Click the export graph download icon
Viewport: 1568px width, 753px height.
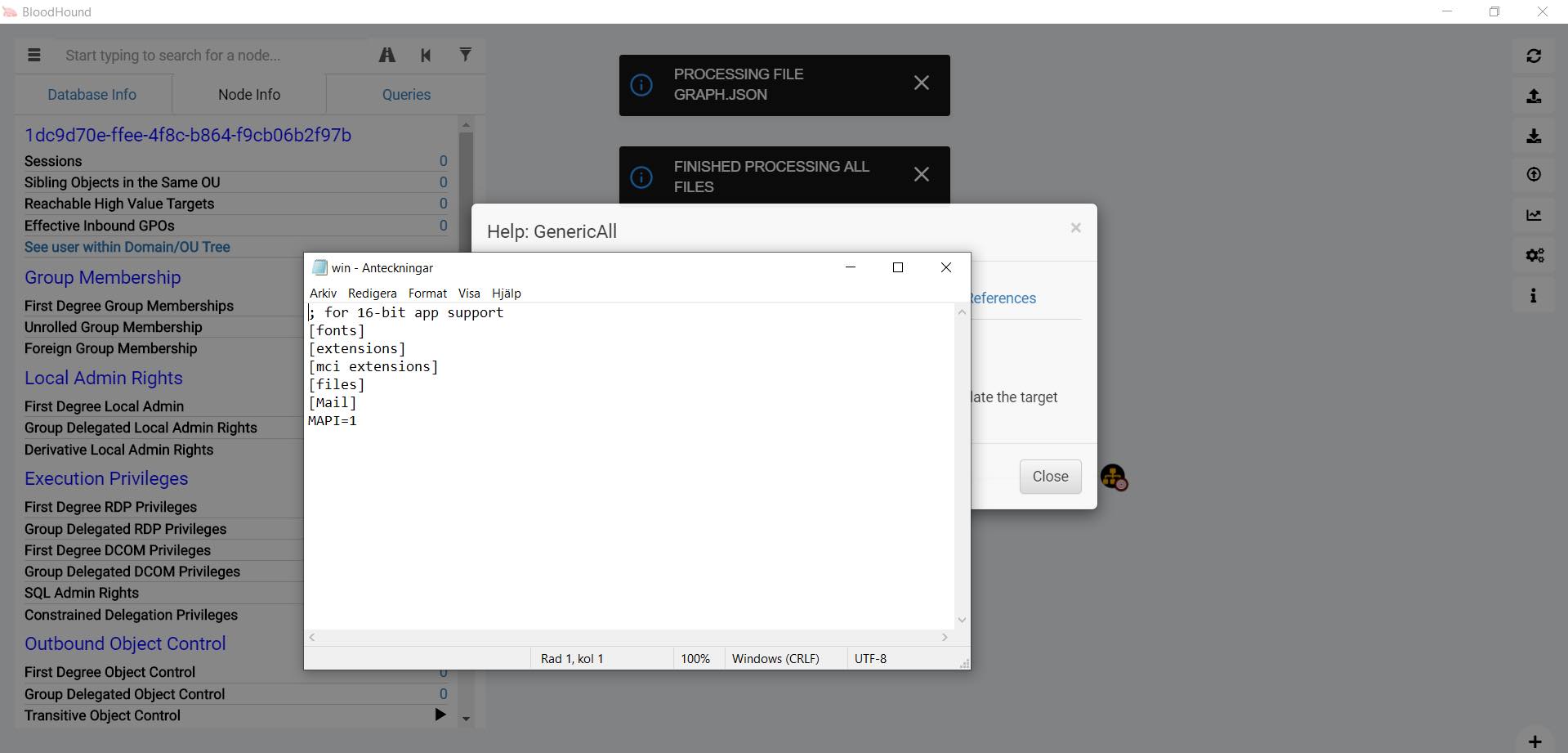tap(1534, 136)
